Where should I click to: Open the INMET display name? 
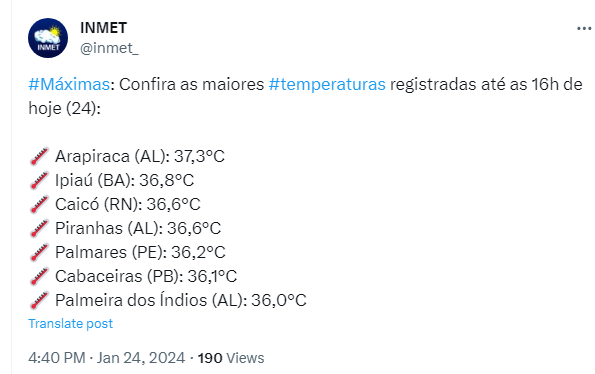pyautogui.click(x=103, y=28)
